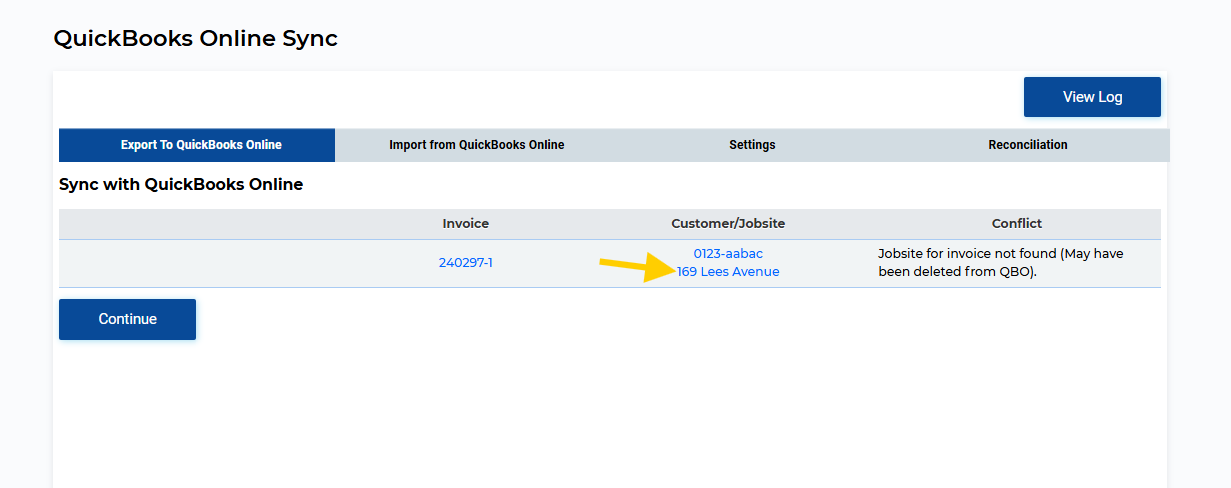Select the Export To QuickBooks Online tab
Image resolution: width=1231 pixels, height=488 pixels.
(x=197, y=145)
